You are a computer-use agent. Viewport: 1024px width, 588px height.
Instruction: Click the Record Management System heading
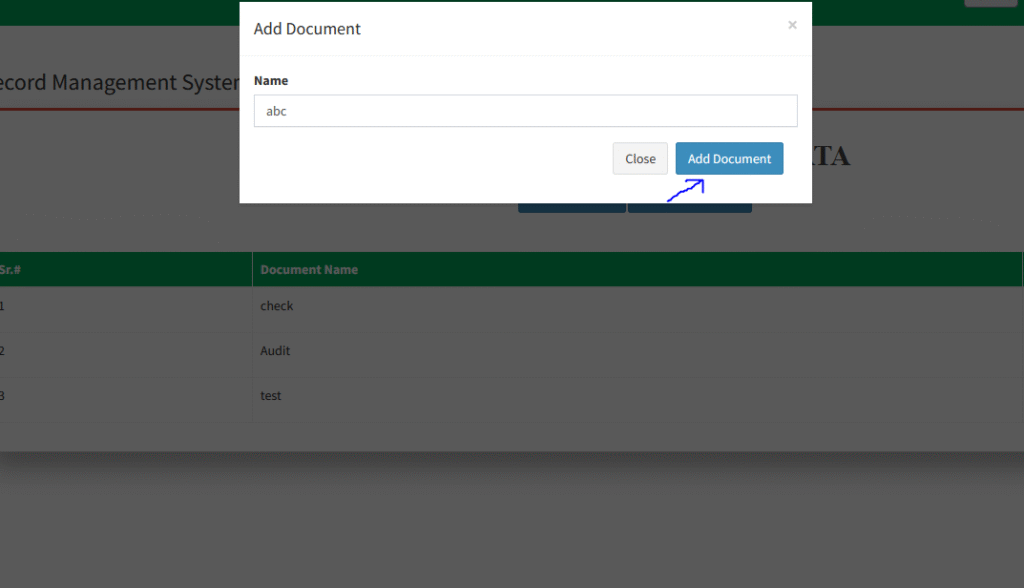[120, 82]
